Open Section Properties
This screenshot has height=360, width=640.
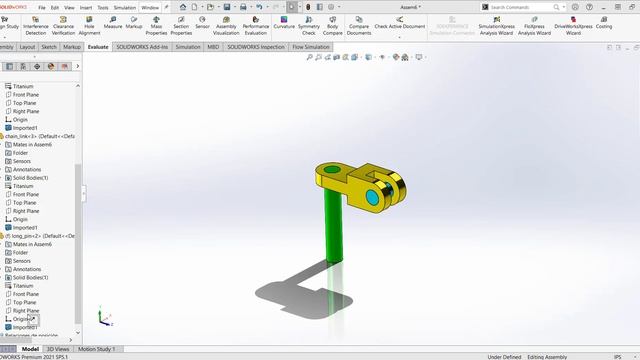click(x=181, y=26)
